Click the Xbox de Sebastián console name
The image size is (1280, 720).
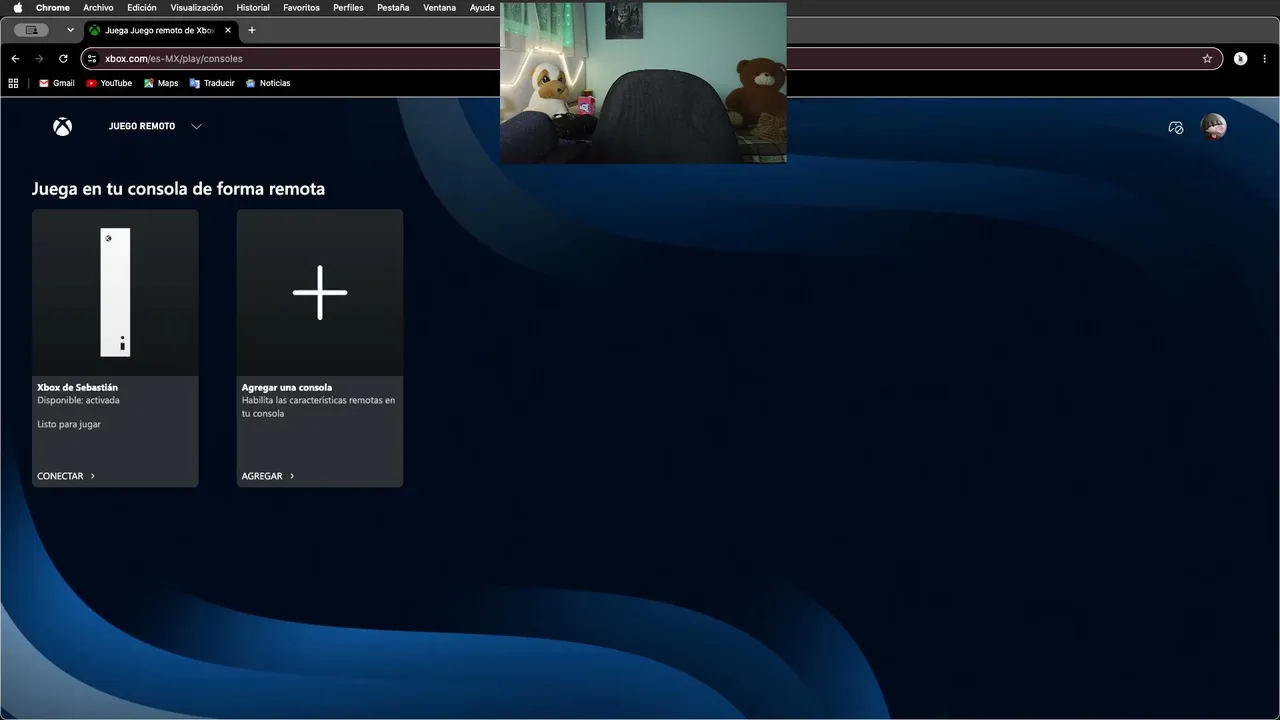(77, 387)
